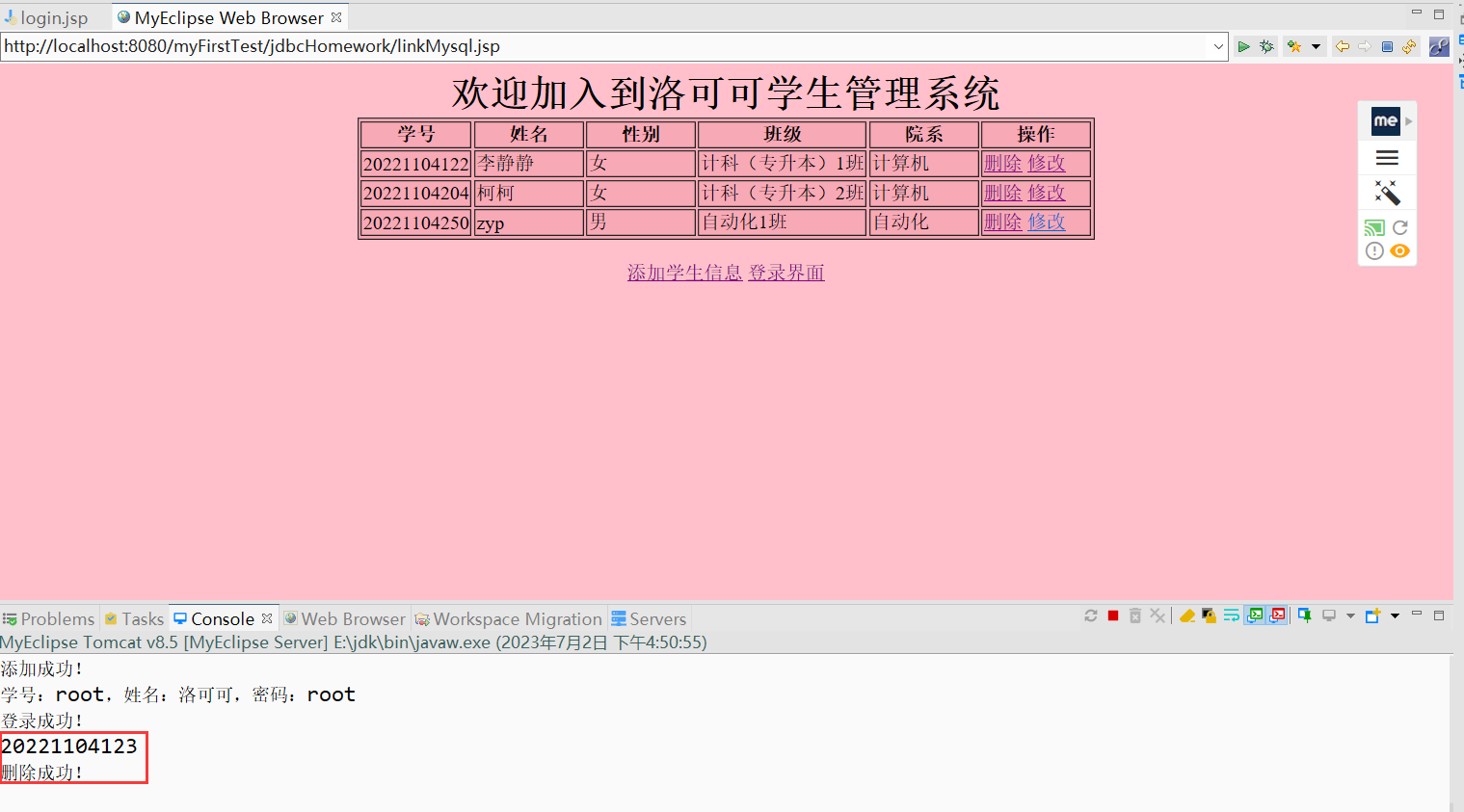This screenshot has width=1464, height=812.
Task: Close the Console view with its X
Action: 267,618
